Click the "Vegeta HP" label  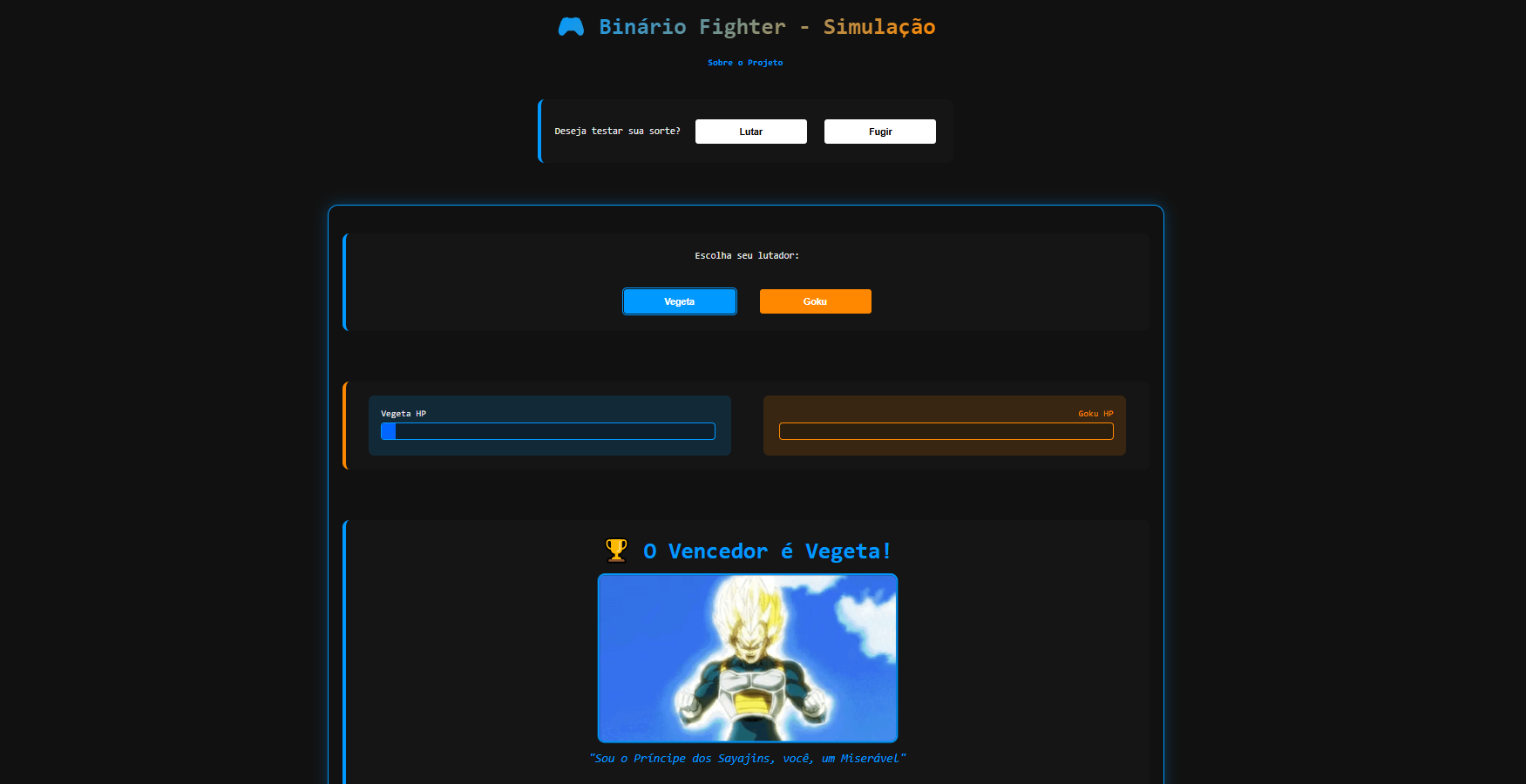coord(403,413)
